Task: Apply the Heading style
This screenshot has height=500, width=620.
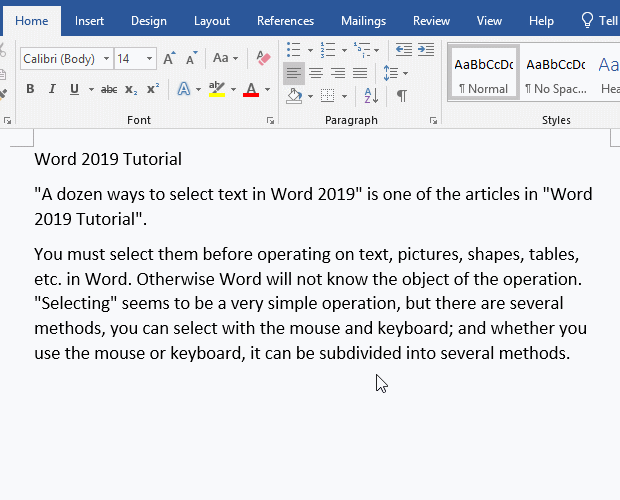Action: [x=608, y=73]
